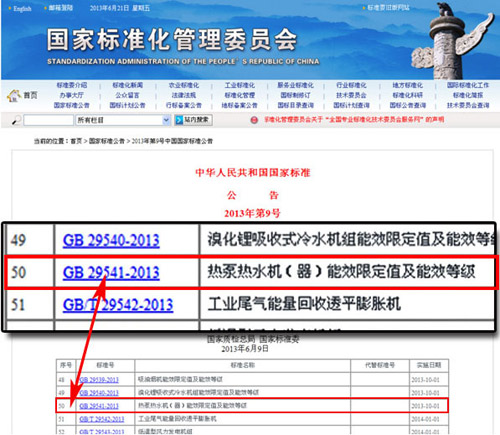Go to 国标制修订 in navigation
This screenshot has width=500, height=435.
[x=295, y=95]
